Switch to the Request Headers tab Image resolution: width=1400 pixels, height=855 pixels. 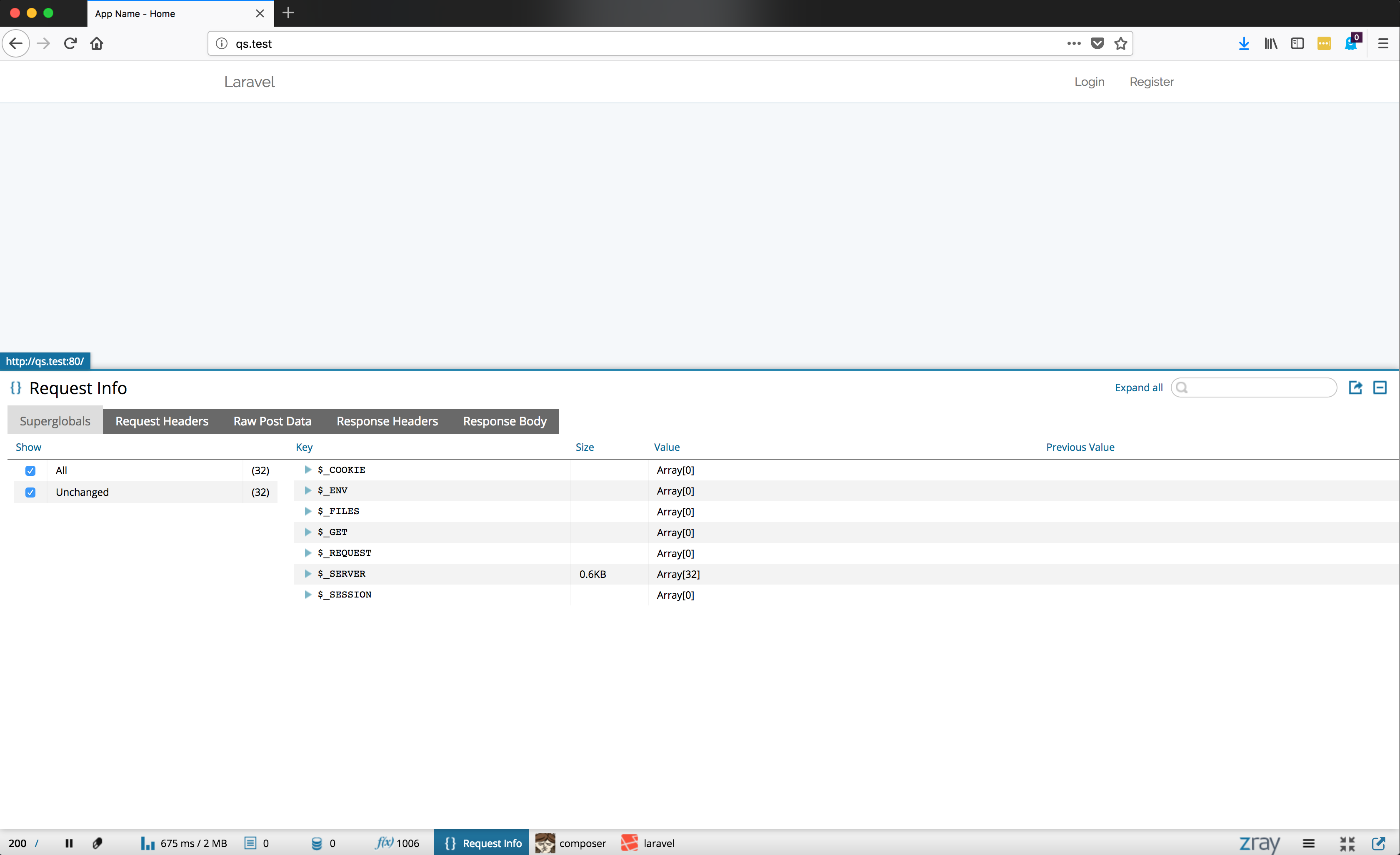[x=161, y=421]
